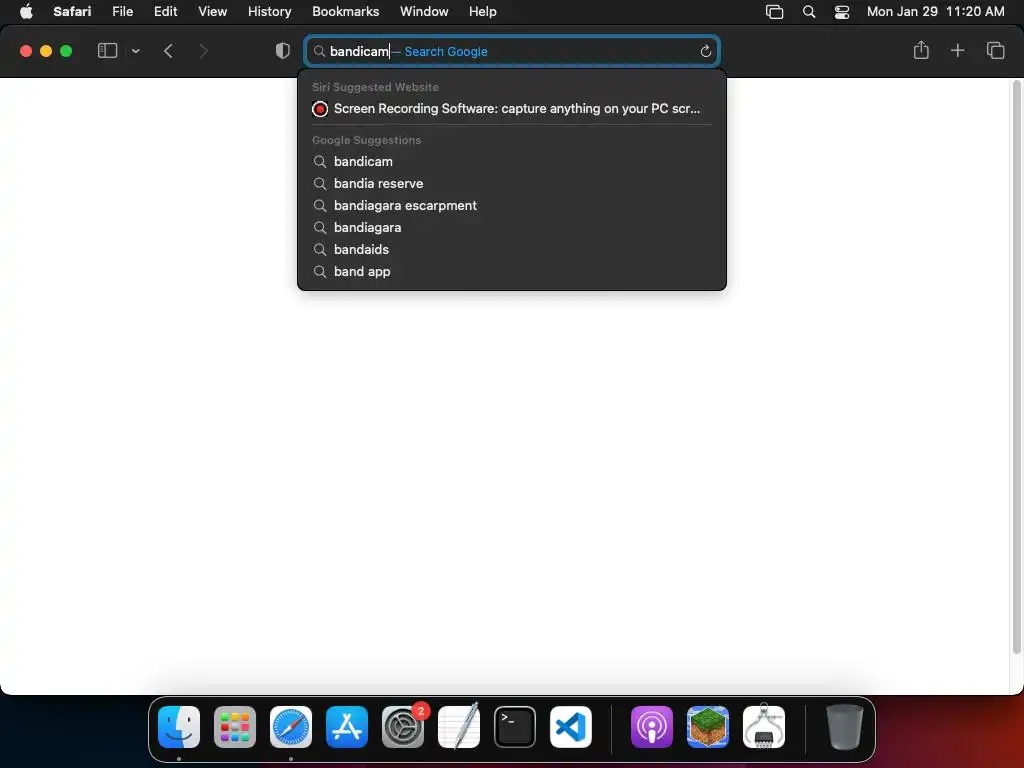Go back to the previous page
The image size is (1024, 768).
tap(168, 51)
